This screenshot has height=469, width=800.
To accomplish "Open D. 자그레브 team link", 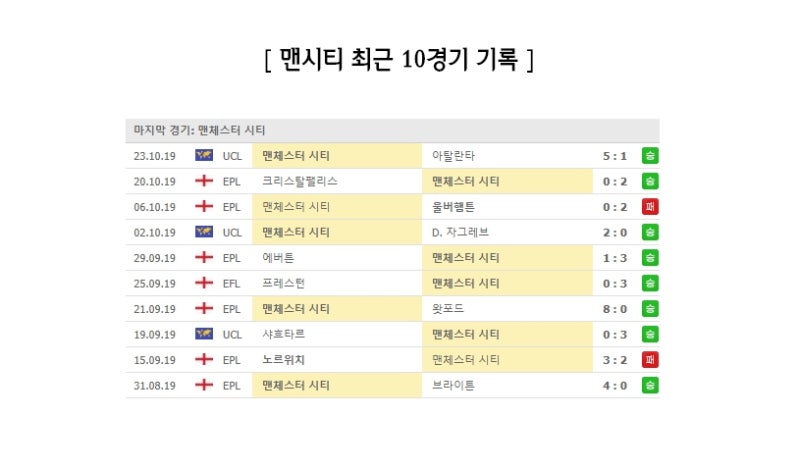I will [x=460, y=232].
